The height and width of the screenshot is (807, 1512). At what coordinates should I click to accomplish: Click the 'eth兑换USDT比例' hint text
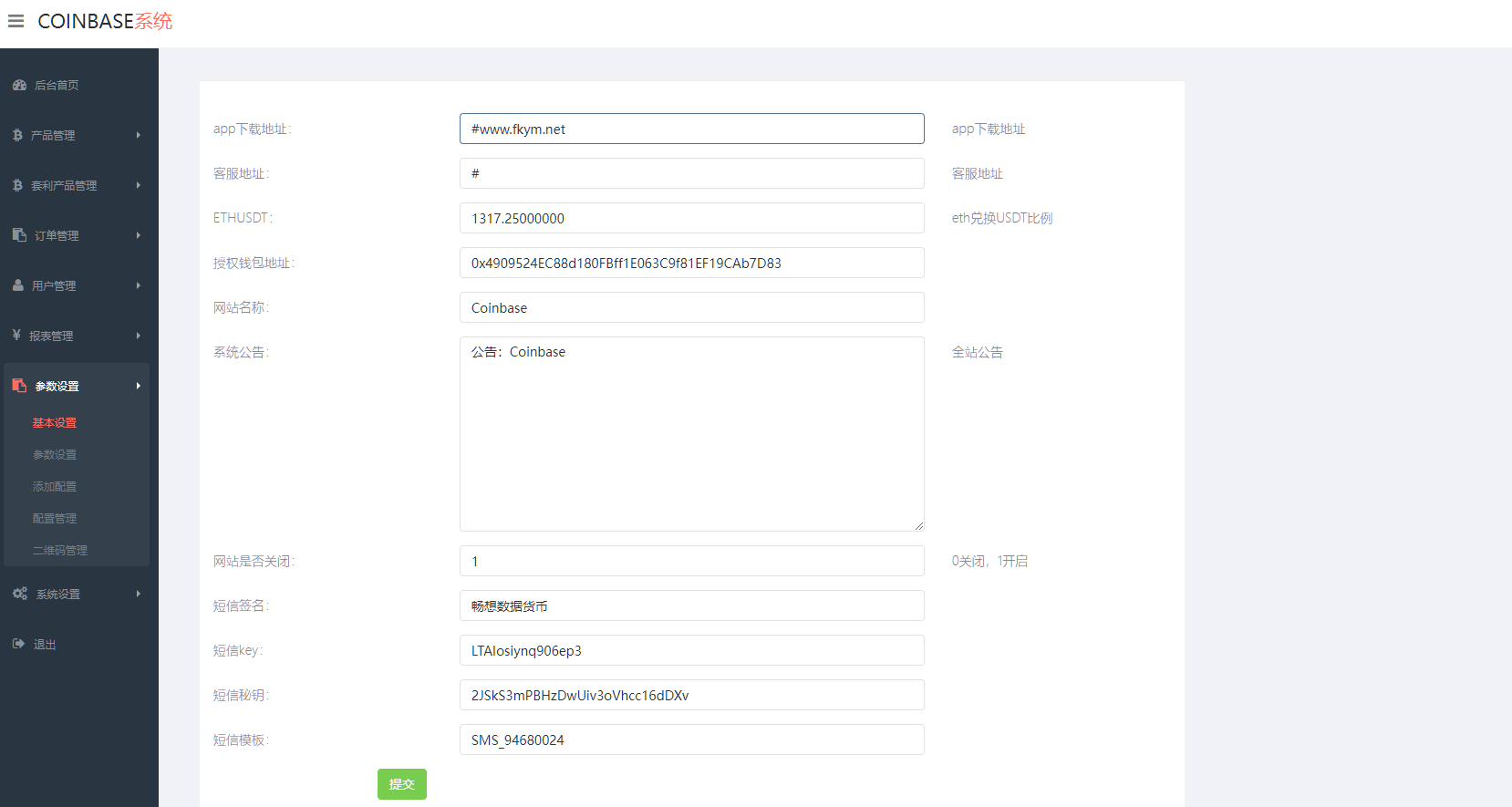tap(1002, 218)
